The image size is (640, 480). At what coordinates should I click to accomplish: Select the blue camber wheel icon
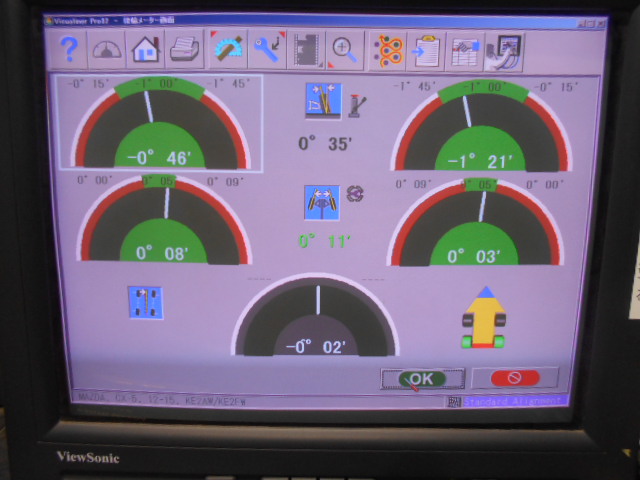click(x=324, y=101)
